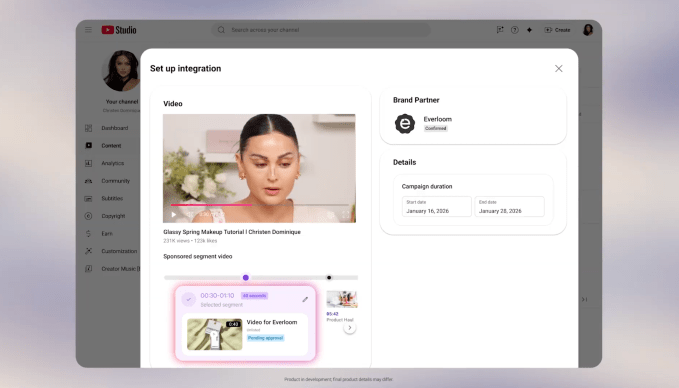Edit the selected segment with pencil icon
Viewport: 679px width, 388px height.
coord(305,299)
